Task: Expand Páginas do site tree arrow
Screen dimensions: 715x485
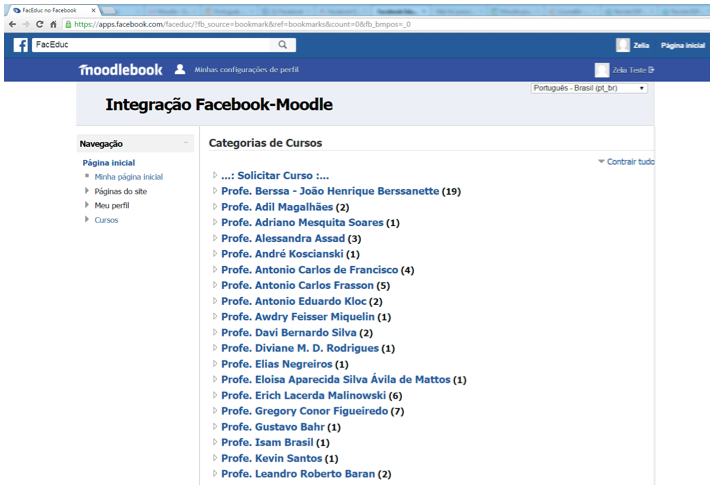Action: (87, 191)
